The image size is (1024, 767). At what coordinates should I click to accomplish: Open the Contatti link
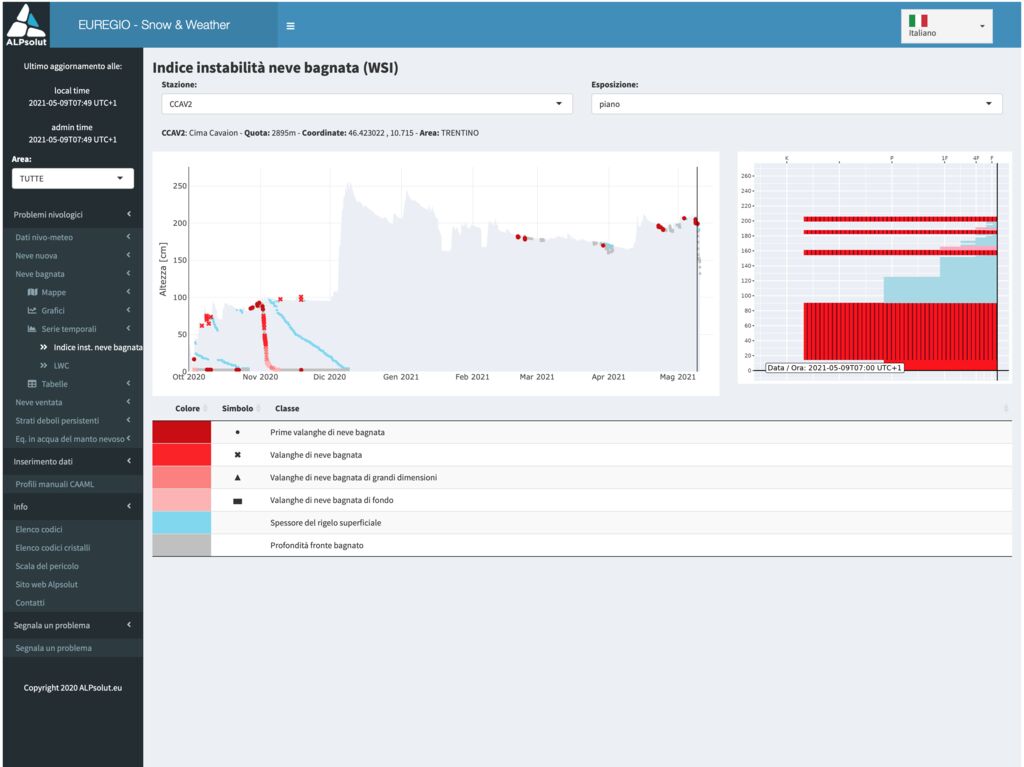[30, 603]
